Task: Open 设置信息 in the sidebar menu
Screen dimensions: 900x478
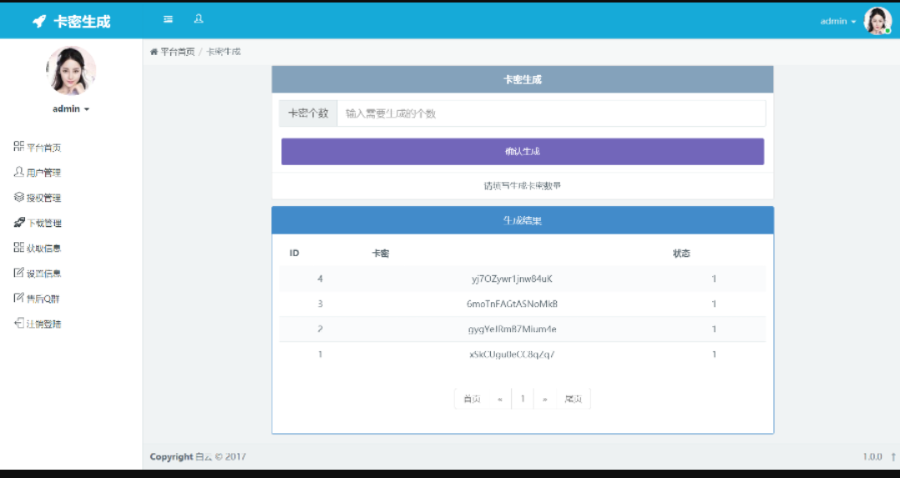Action: coord(43,274)
